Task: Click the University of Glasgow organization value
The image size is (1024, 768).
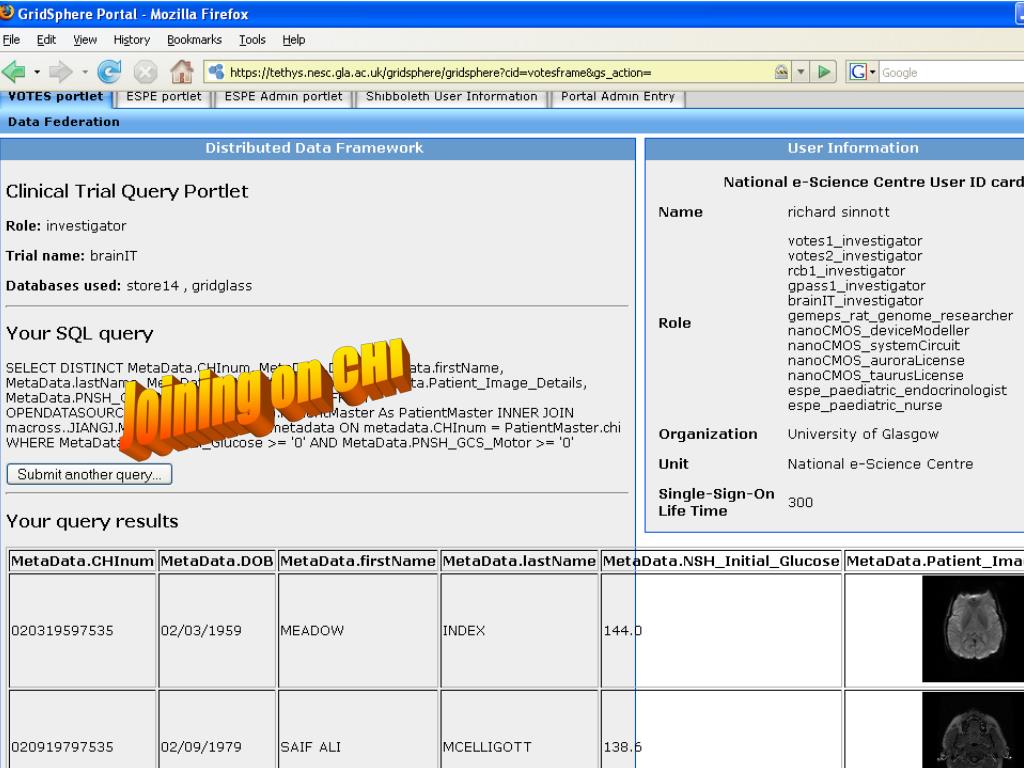Action: tap(863, 434)
